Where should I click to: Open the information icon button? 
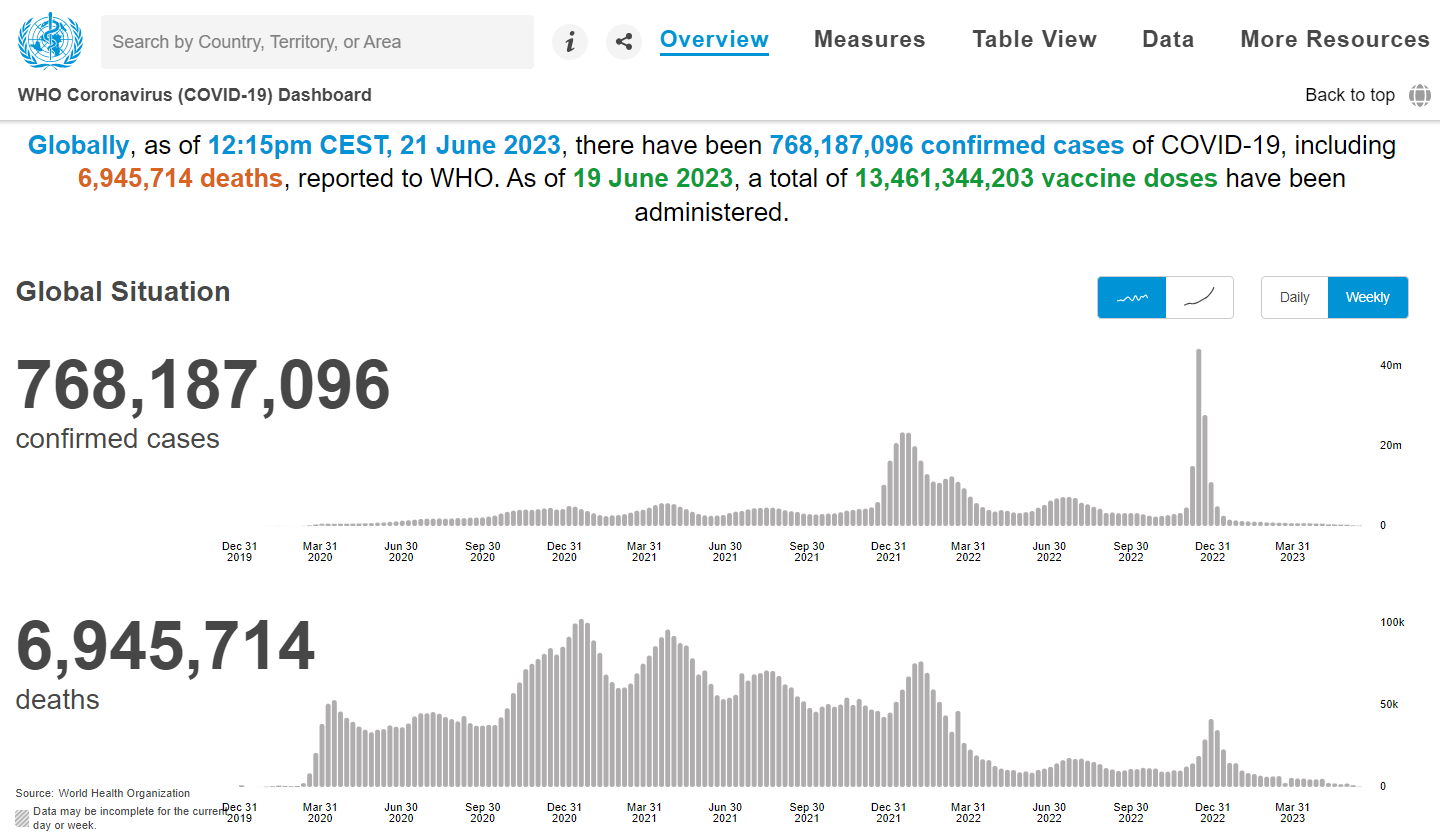[x=570, y=42]
